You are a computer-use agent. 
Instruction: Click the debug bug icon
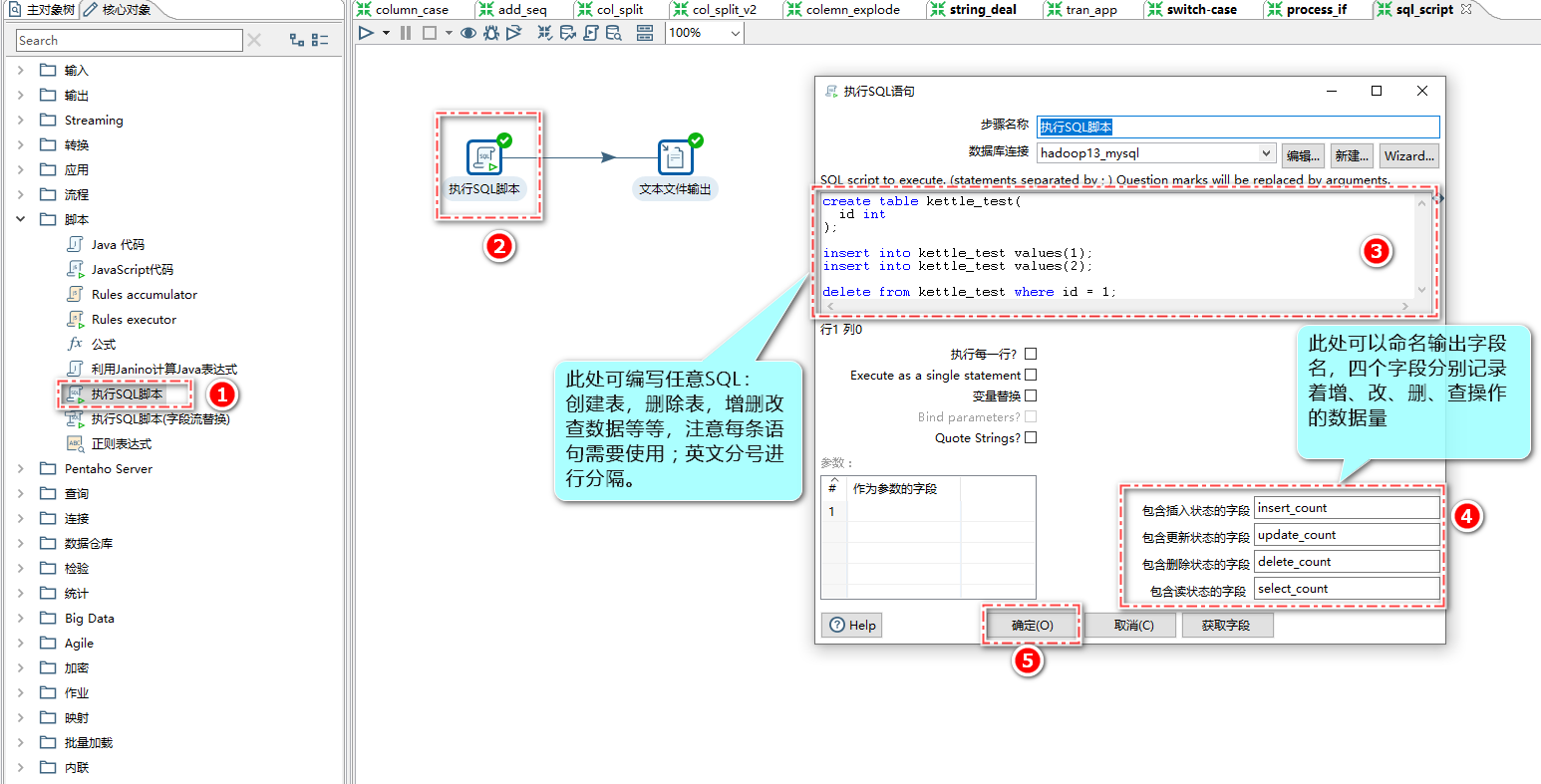coord(491,33)
